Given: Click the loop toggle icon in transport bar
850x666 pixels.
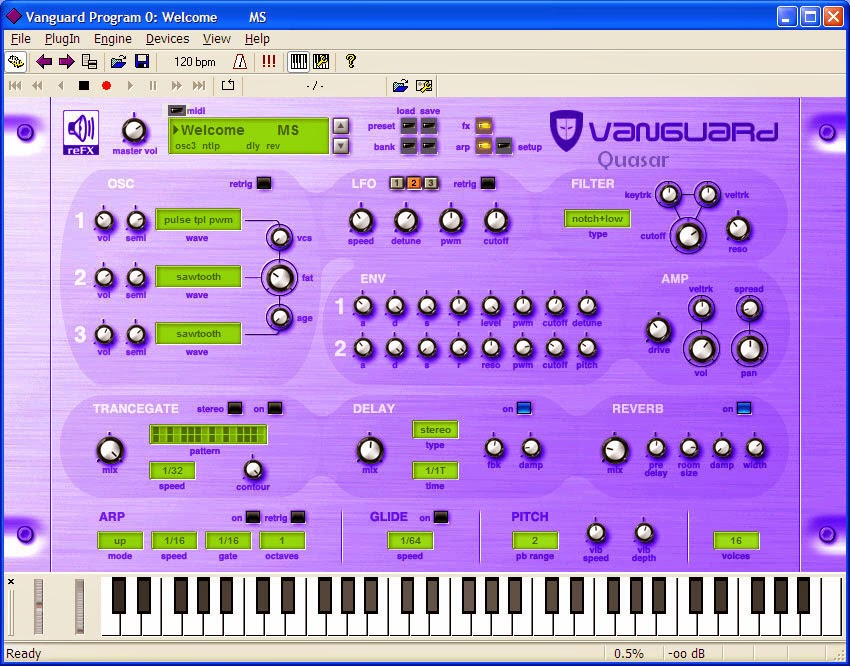Looking at the screenshot, I should [x=228, y=85].
